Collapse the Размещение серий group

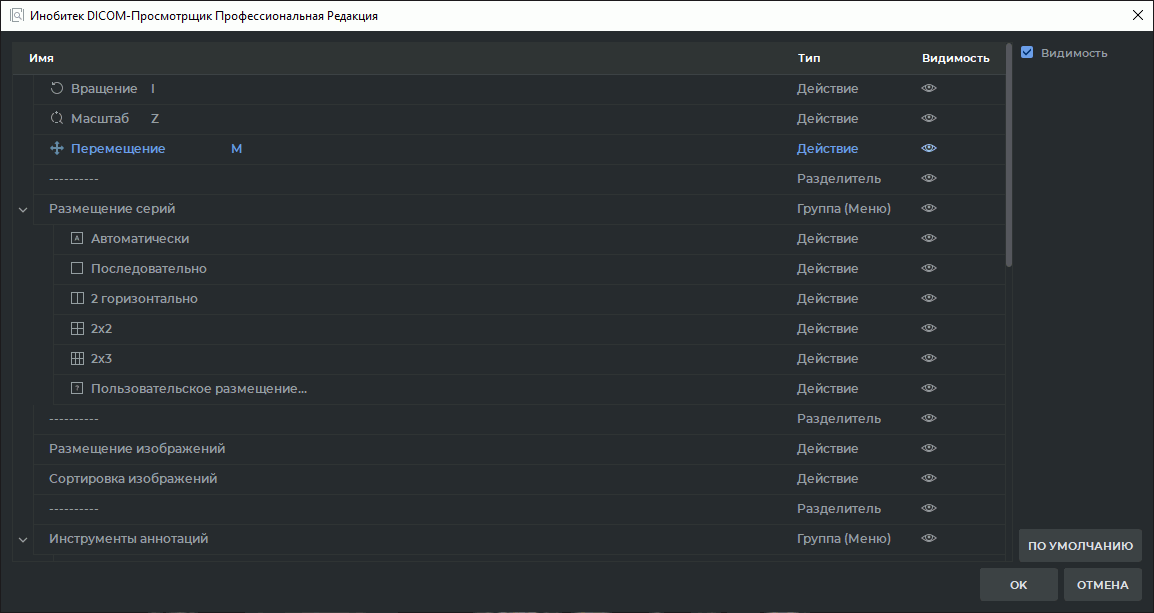[23, 210]
